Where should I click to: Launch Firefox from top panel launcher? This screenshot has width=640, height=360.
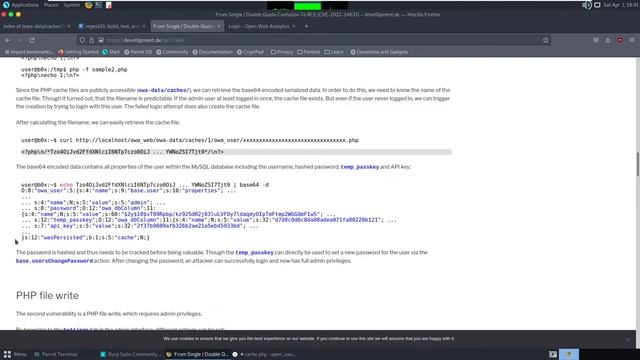click(x=89, y=5)
